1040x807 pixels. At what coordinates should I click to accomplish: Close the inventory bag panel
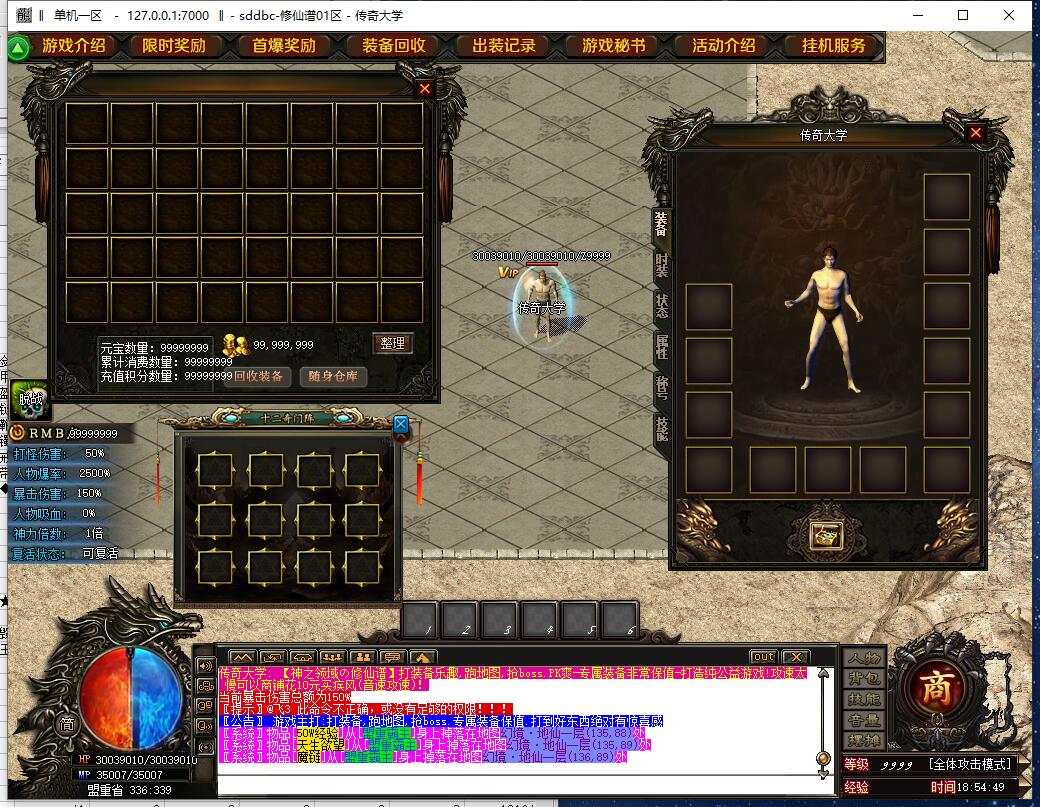click(x=424, y=89)
